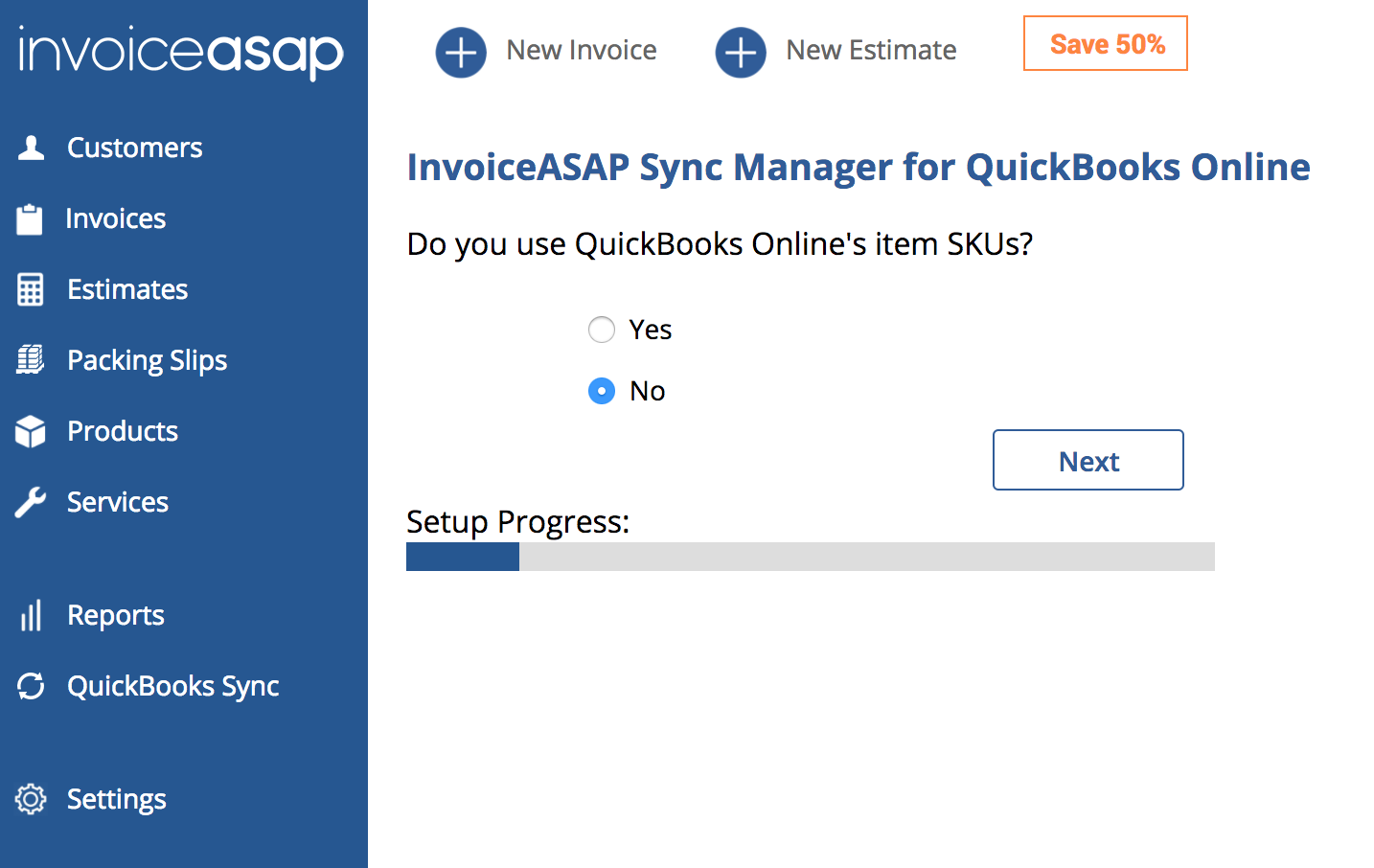
Task: Click the Next button
Action: click(x=1088, y=460)
